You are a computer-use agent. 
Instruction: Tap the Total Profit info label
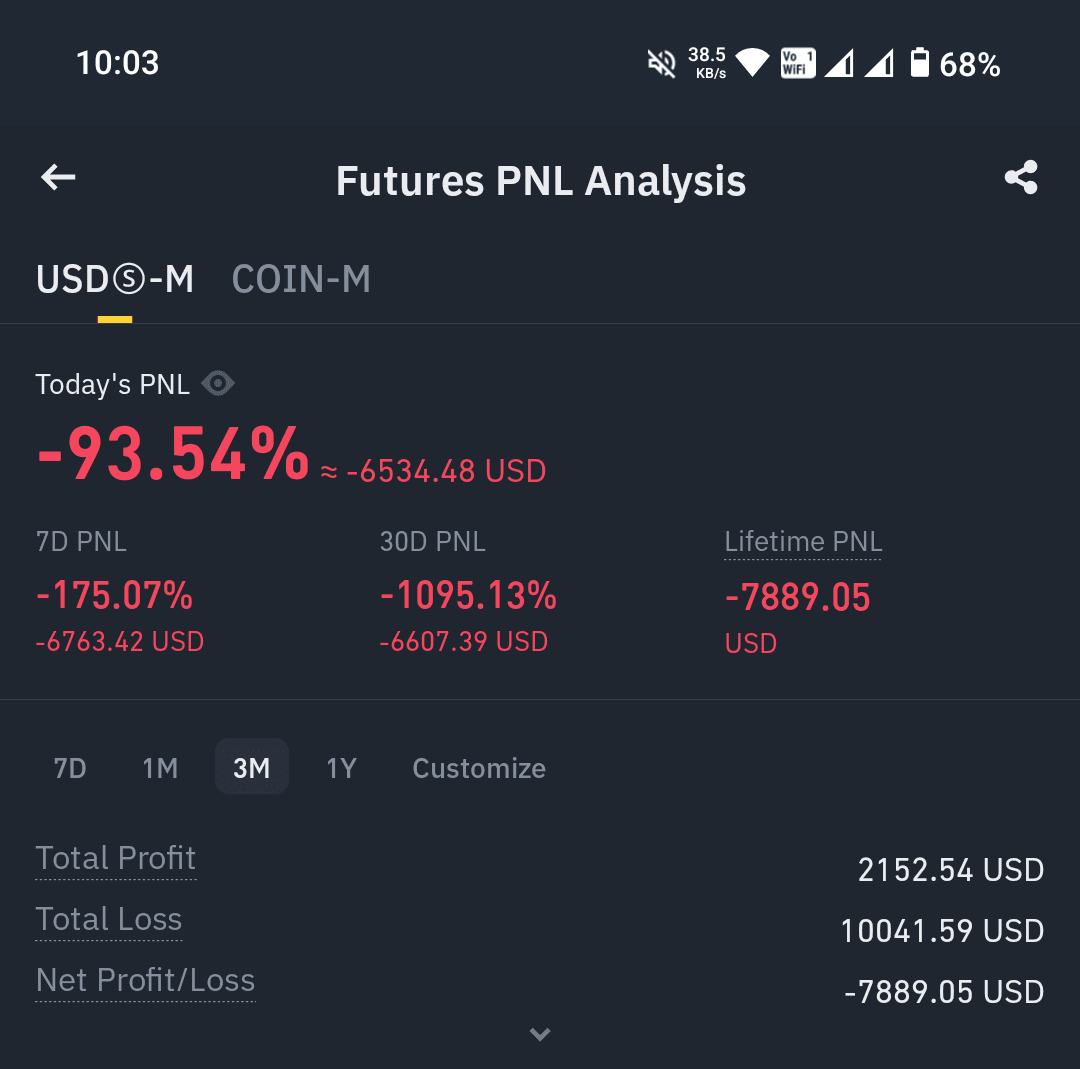[x=116, y=860]
